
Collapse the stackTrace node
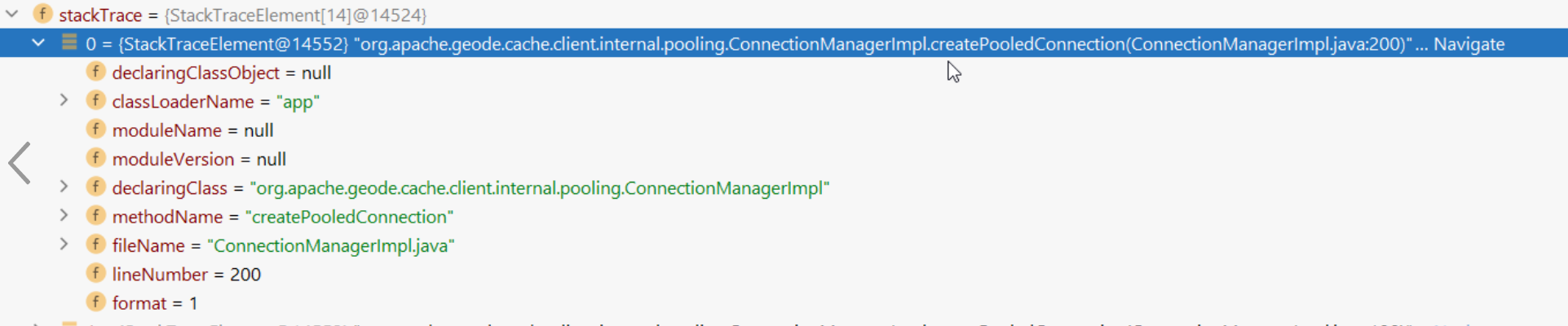point(12,14)
